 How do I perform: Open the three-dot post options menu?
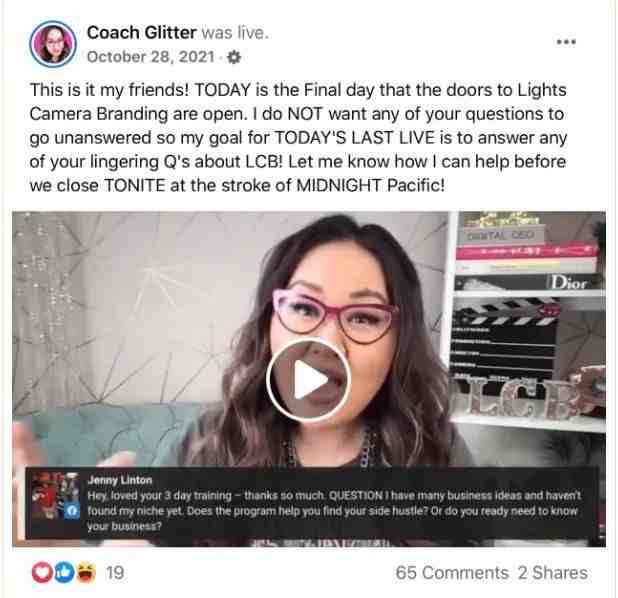coord(566,41)
